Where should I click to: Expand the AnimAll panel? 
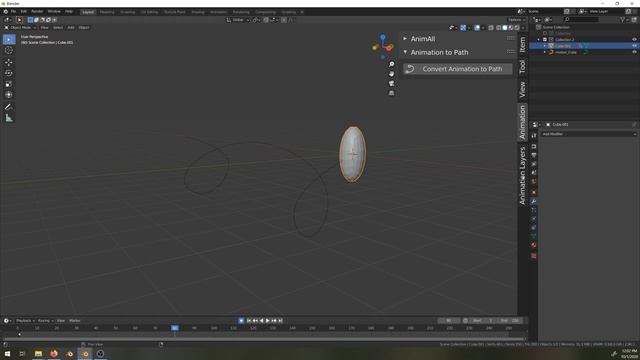click(405, 39)
